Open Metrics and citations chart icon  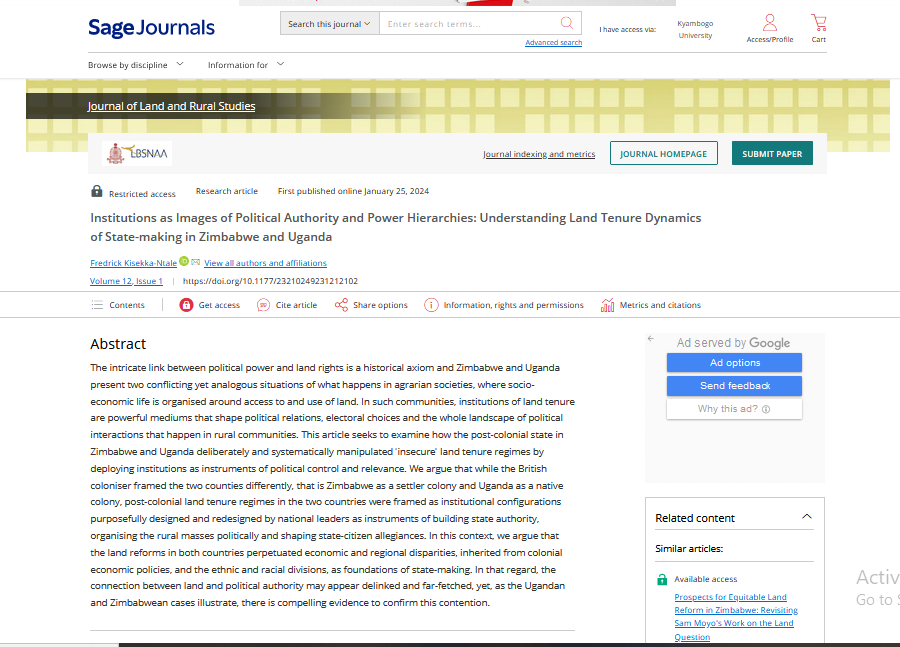point(607,305)
